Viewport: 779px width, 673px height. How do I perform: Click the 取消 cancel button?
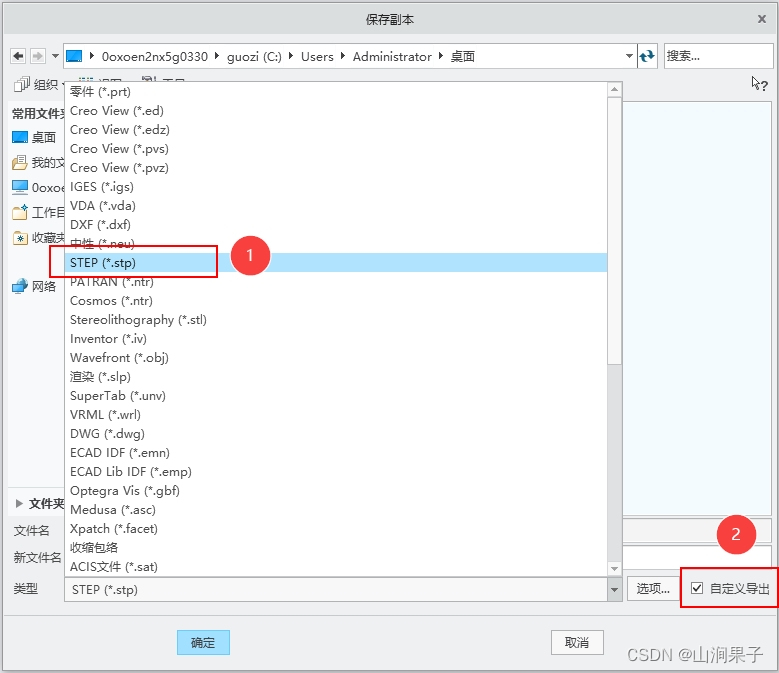577,642
